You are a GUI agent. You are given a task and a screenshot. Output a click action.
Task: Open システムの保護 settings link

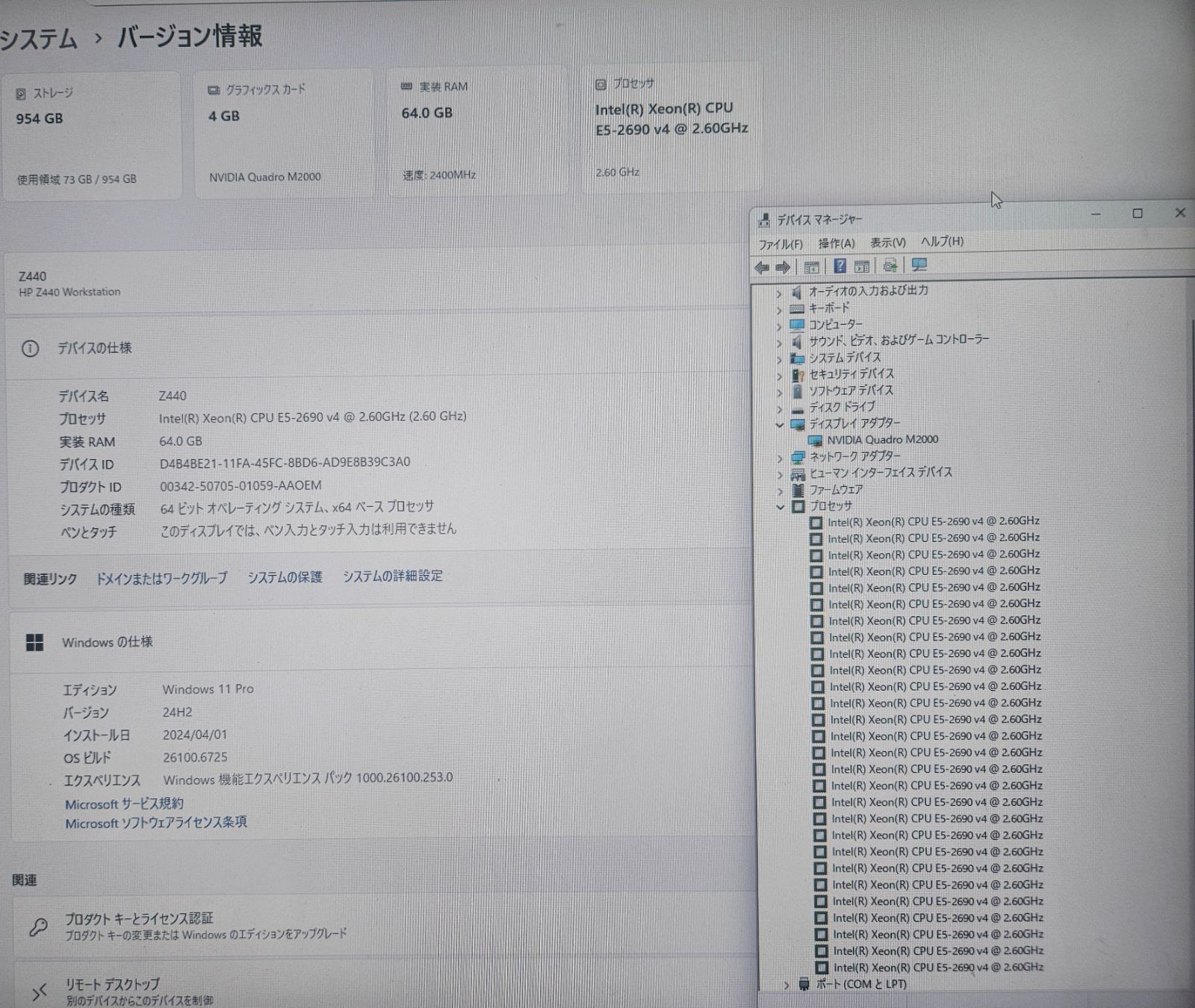coord(285,576)
